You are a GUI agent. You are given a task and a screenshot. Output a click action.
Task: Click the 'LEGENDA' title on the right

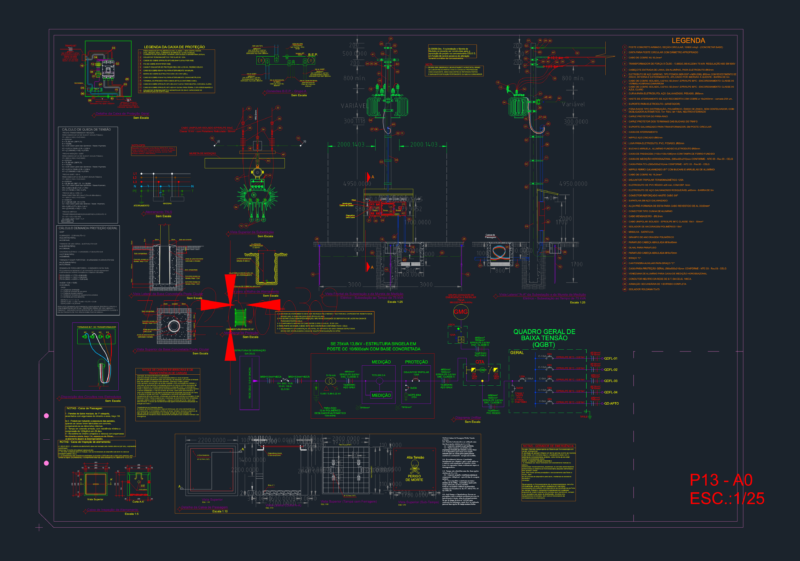click(x=688, y=40)
